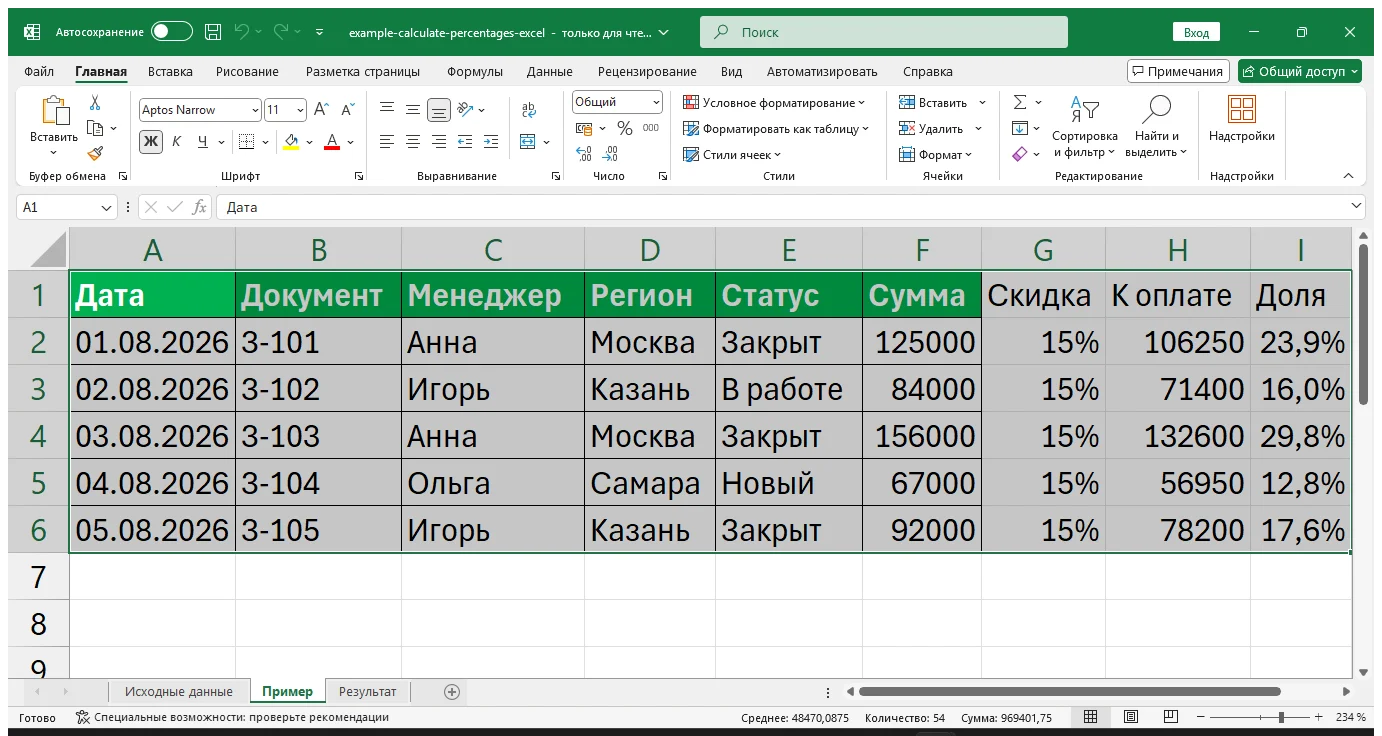This screenshot has width=1382, height=736.
Task: Expand Стили ячеек menu
Action: click(732, 155)
